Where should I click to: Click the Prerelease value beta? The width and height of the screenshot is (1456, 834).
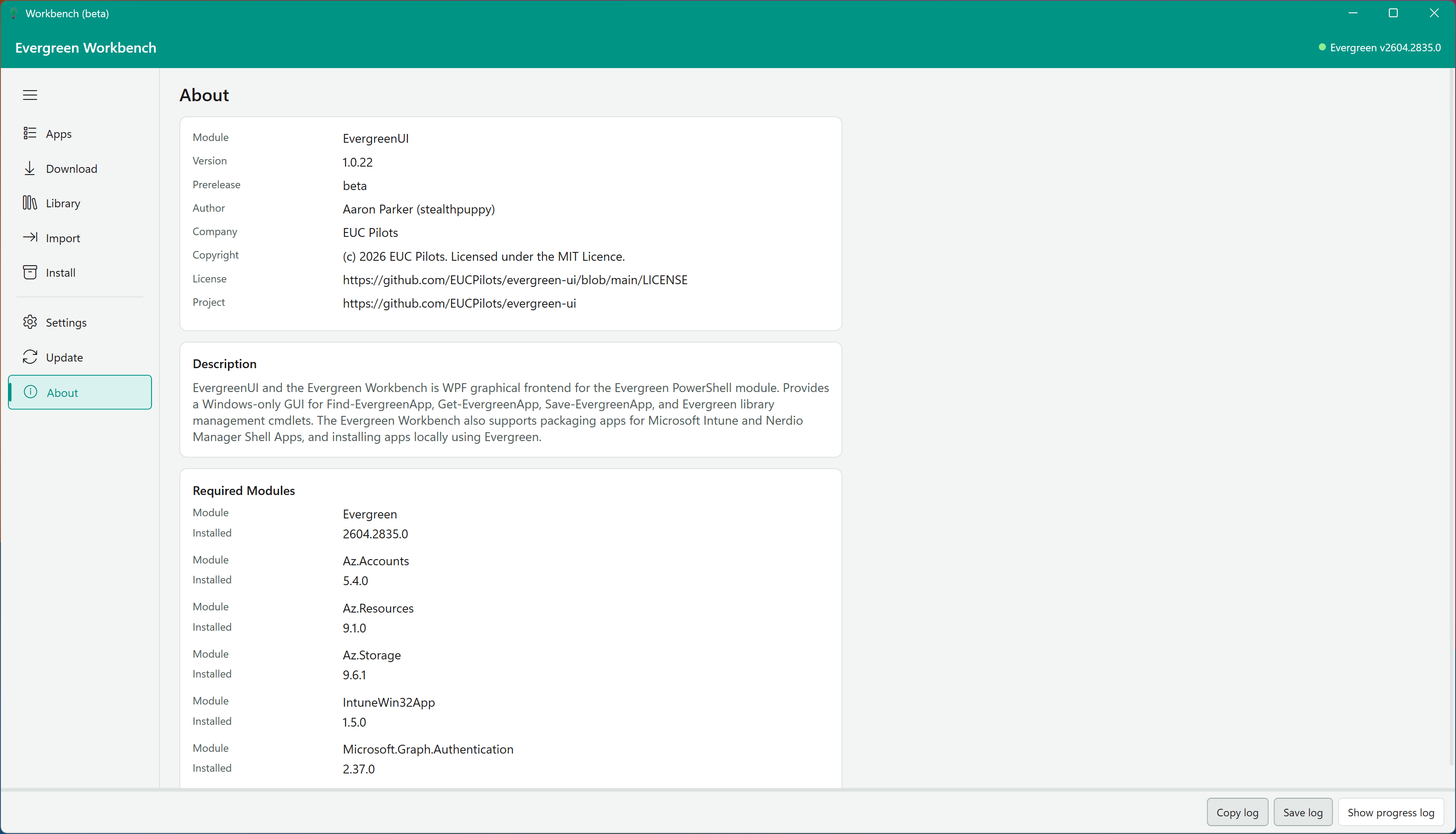(355, 186)
